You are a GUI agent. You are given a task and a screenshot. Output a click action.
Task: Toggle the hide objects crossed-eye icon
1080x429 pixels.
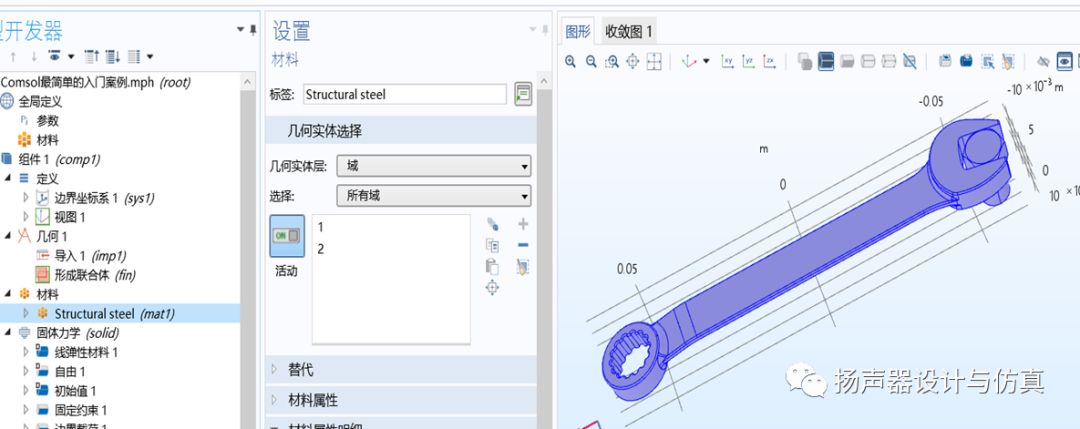[1043, 62]
